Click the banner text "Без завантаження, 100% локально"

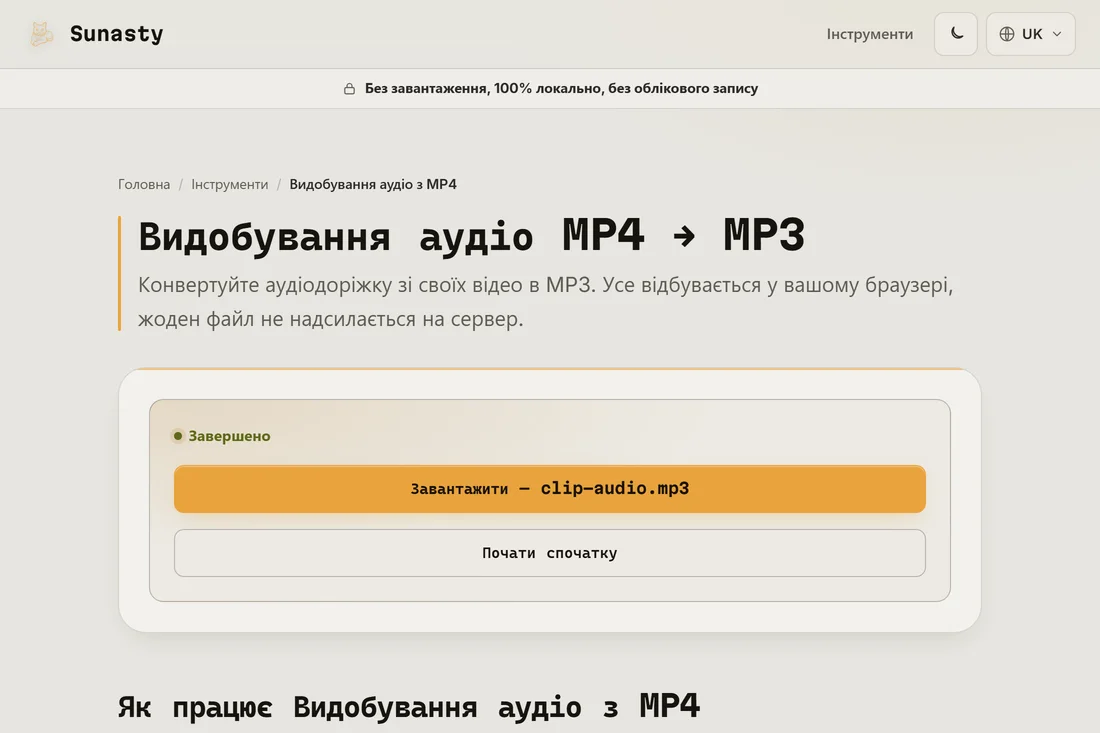point(484,88)
